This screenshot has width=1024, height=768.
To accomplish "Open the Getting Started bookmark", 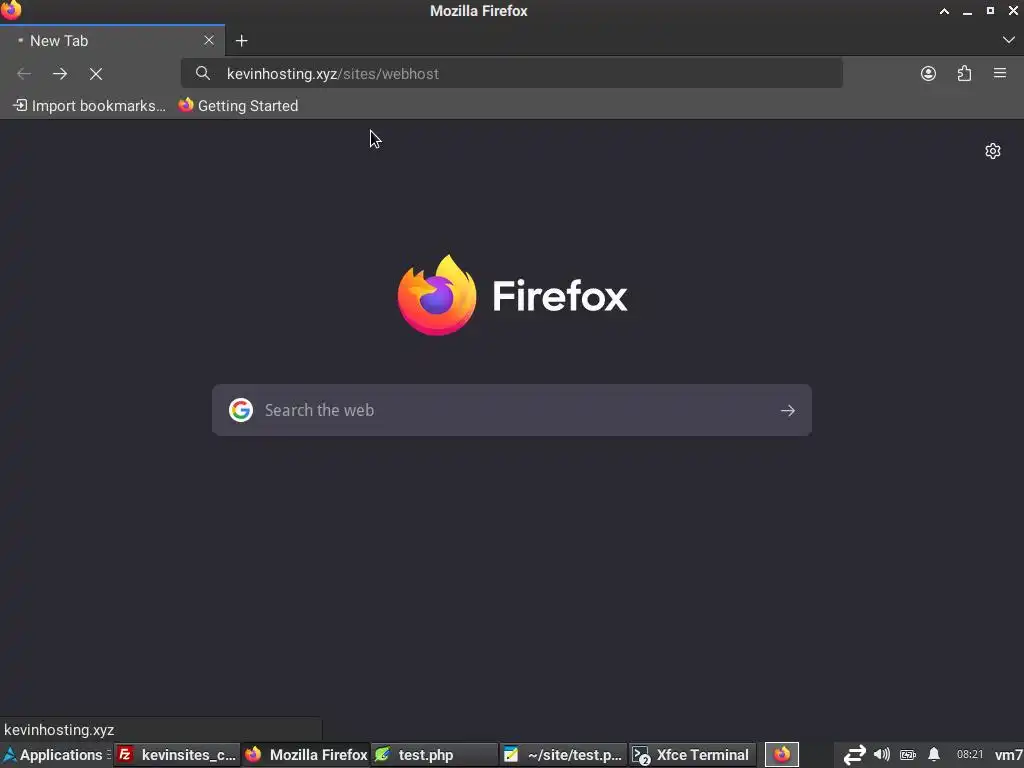I will pos(238,106).
